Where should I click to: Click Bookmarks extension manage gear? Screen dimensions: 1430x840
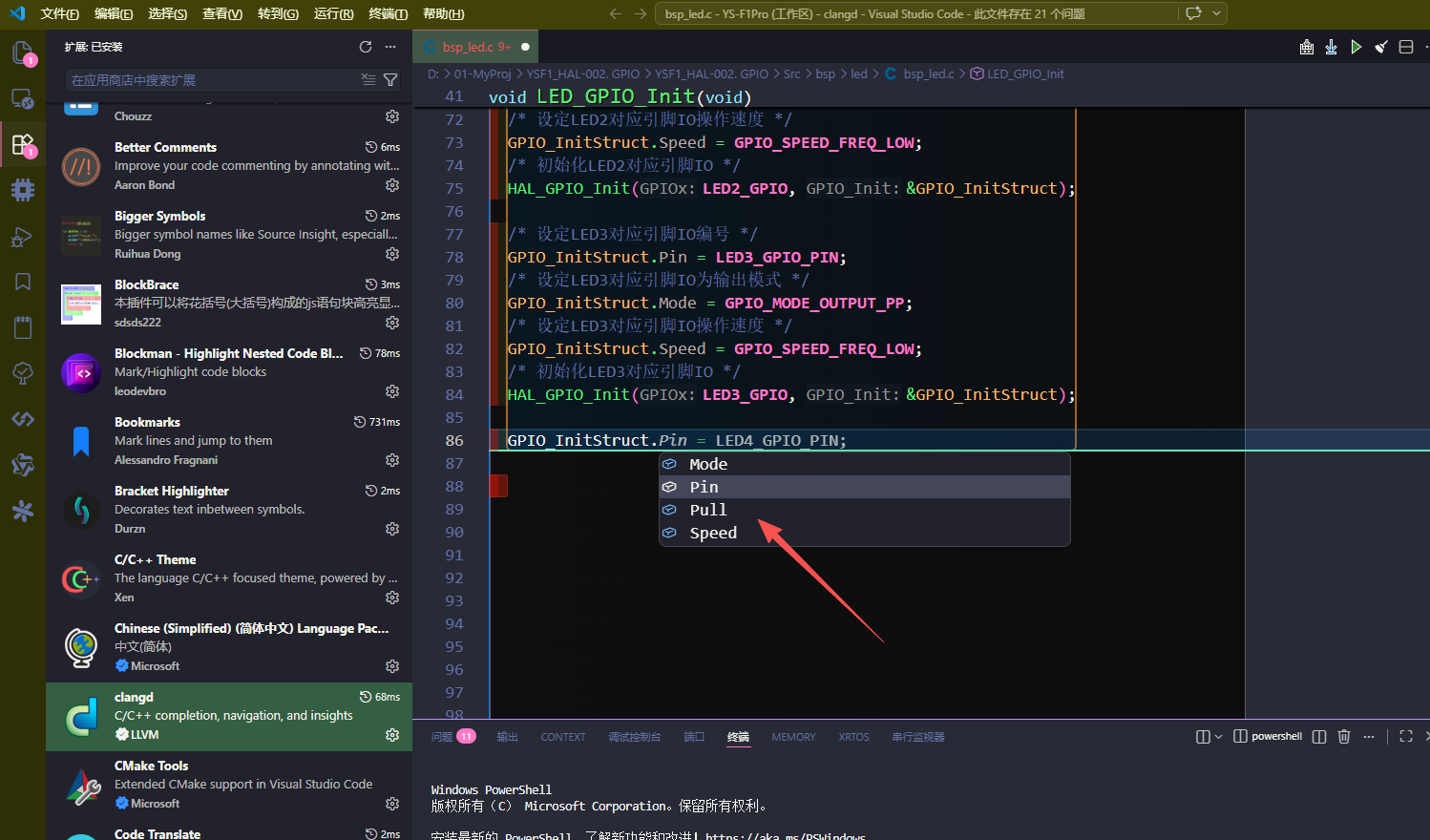(392, 460)
